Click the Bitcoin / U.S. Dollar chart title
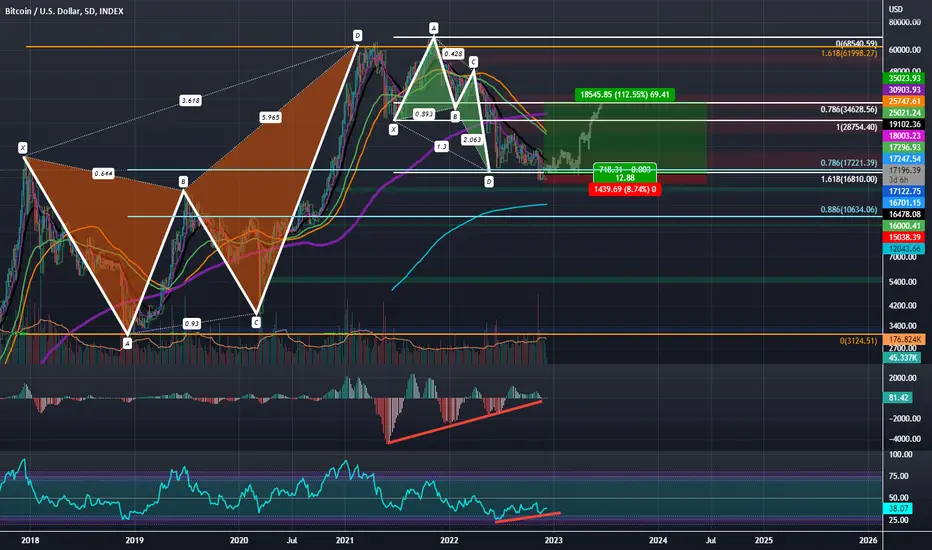Viewport: 932px width, 550px height. 64,11
